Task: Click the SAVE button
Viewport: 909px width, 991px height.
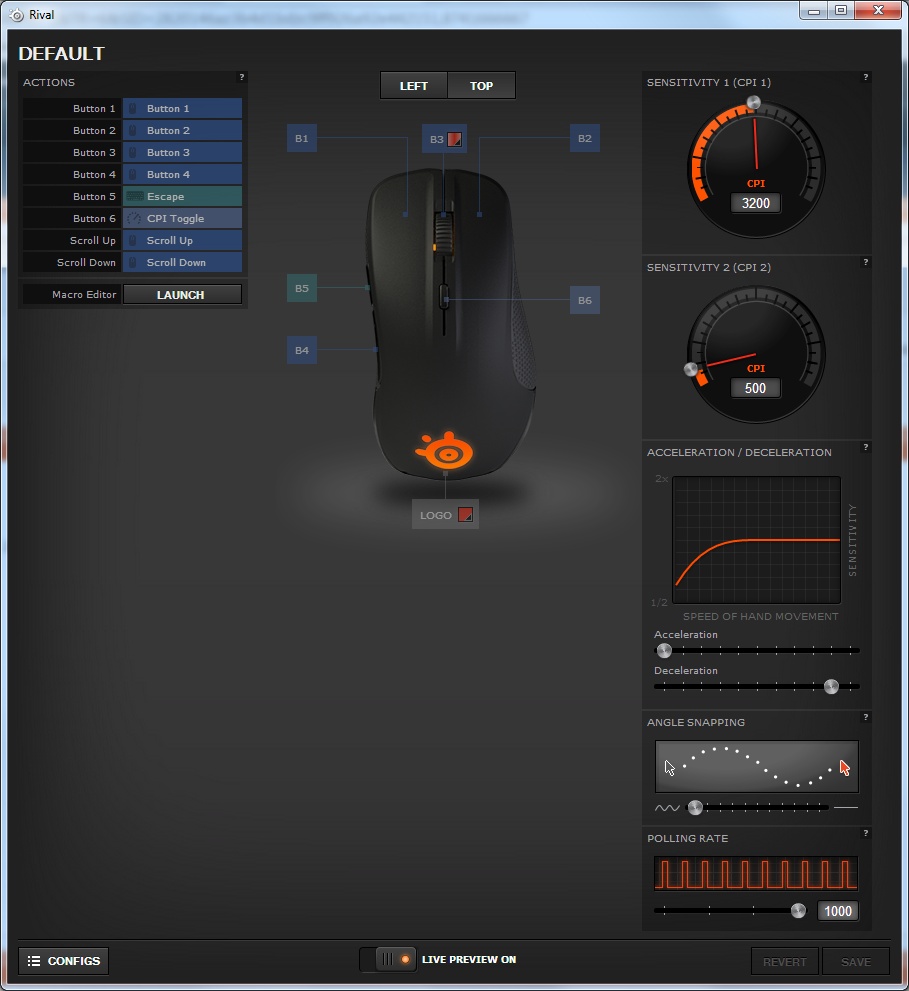Action: click(856, 961)
